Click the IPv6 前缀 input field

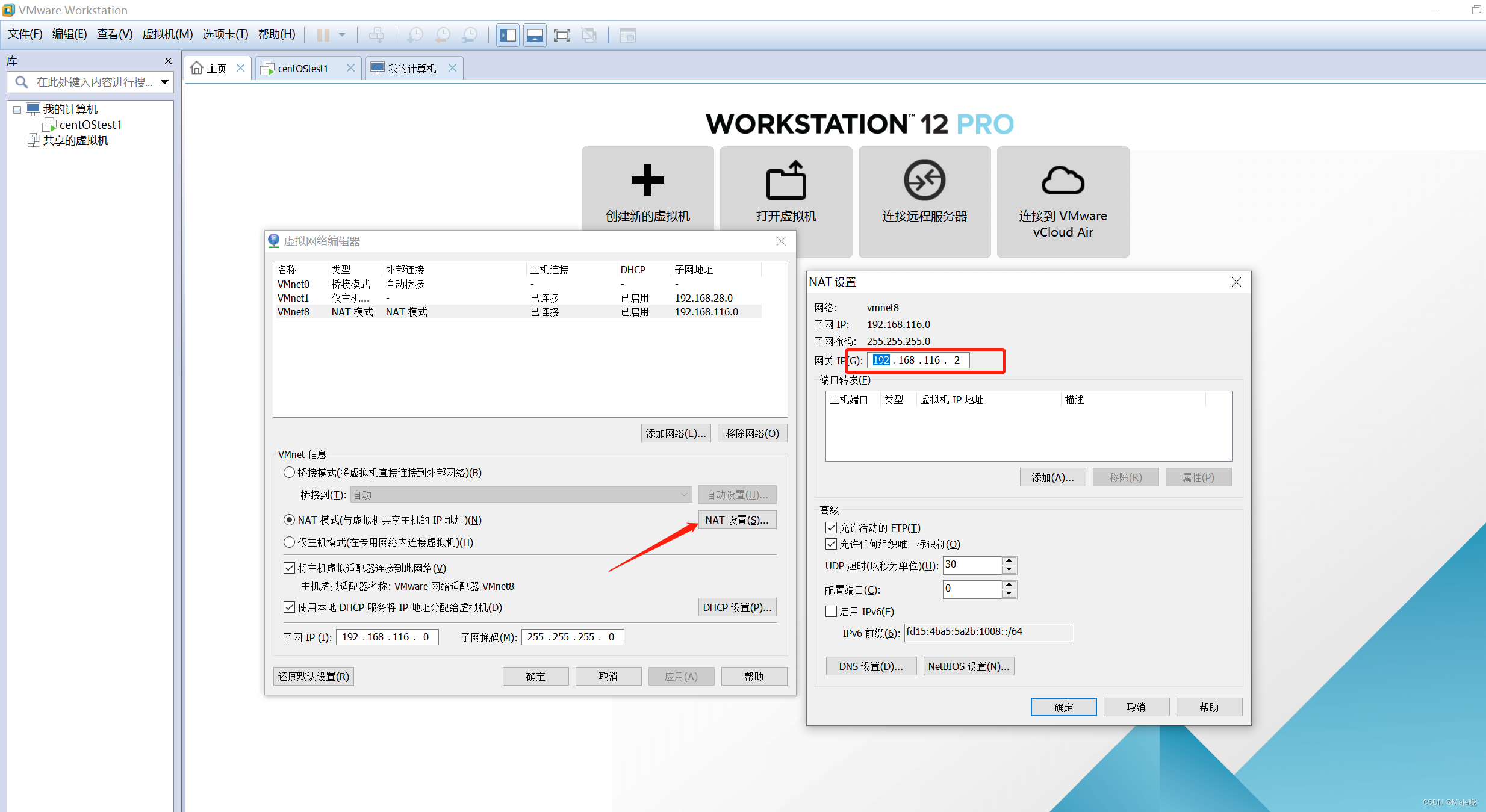[x=988, y=632]
